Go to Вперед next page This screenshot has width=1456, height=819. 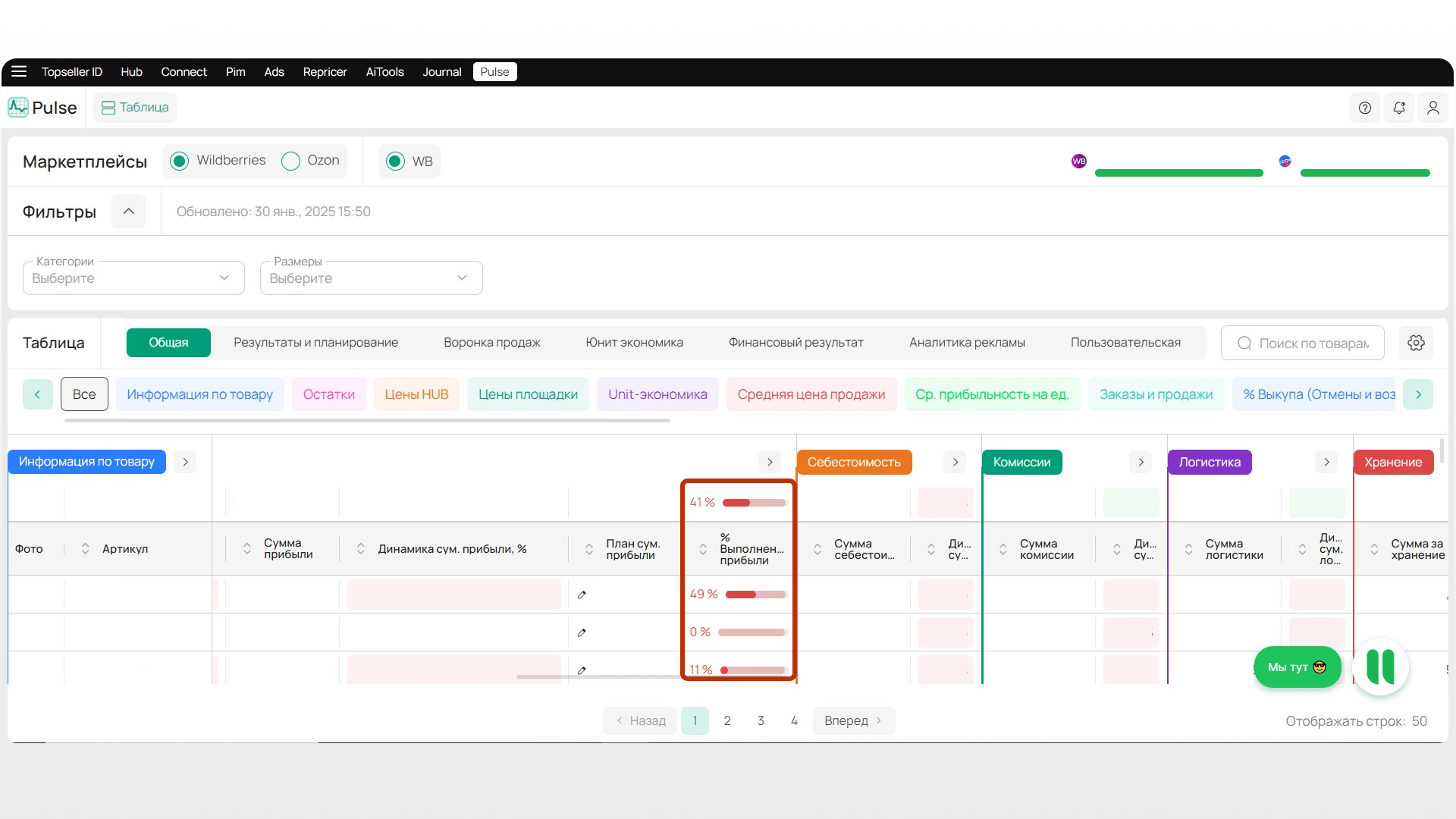pos(853,720)
